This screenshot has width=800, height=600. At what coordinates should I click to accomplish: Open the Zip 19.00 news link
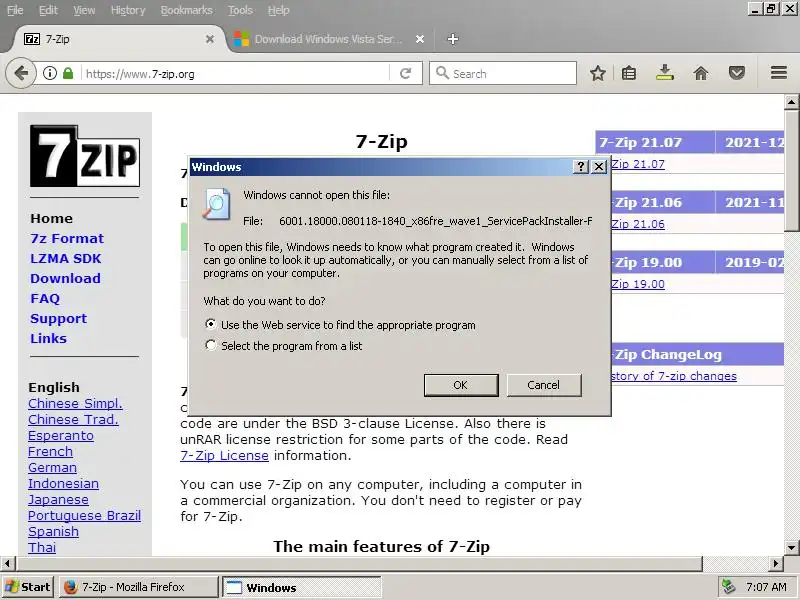pos(638,284)
